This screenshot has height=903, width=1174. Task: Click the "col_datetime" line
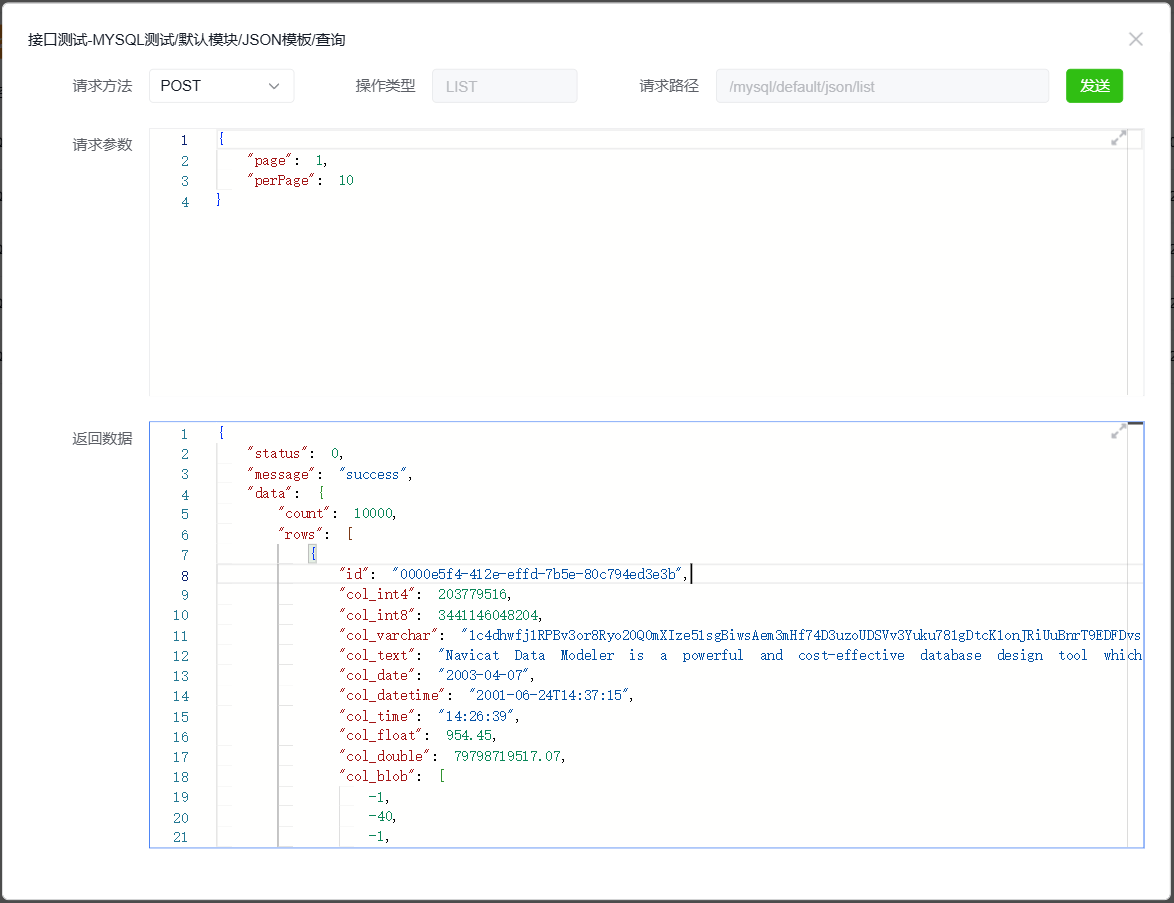[486, 696]
